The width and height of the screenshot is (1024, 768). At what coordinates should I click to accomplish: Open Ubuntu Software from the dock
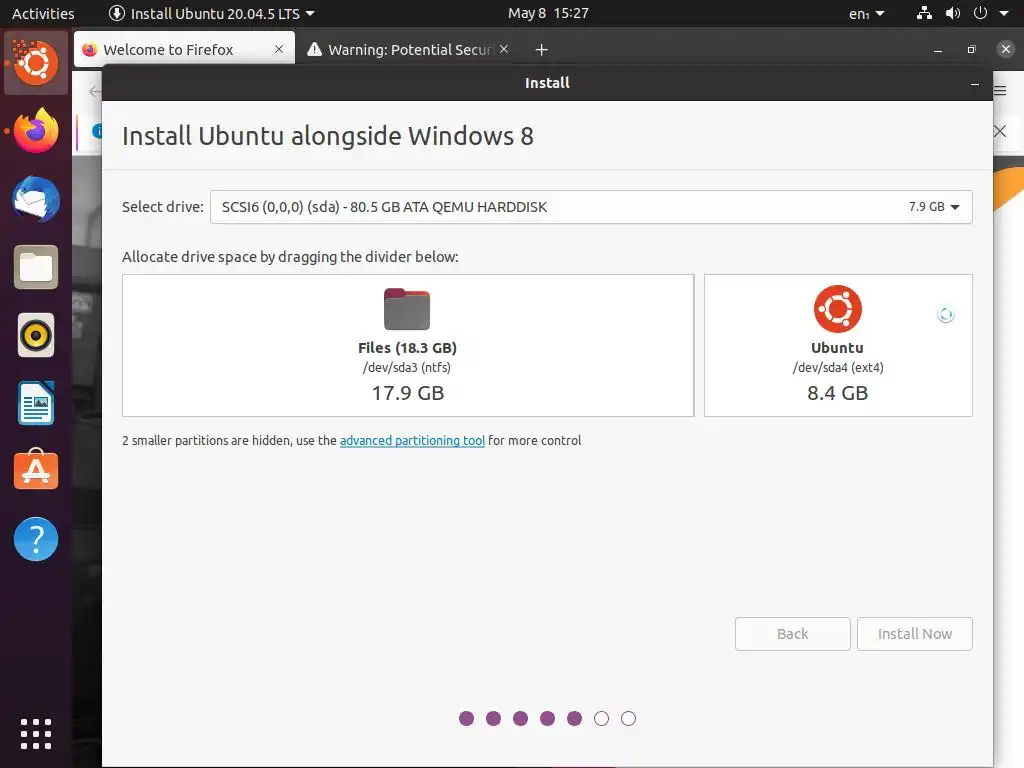pyautogui.click(x=36, y=470)
